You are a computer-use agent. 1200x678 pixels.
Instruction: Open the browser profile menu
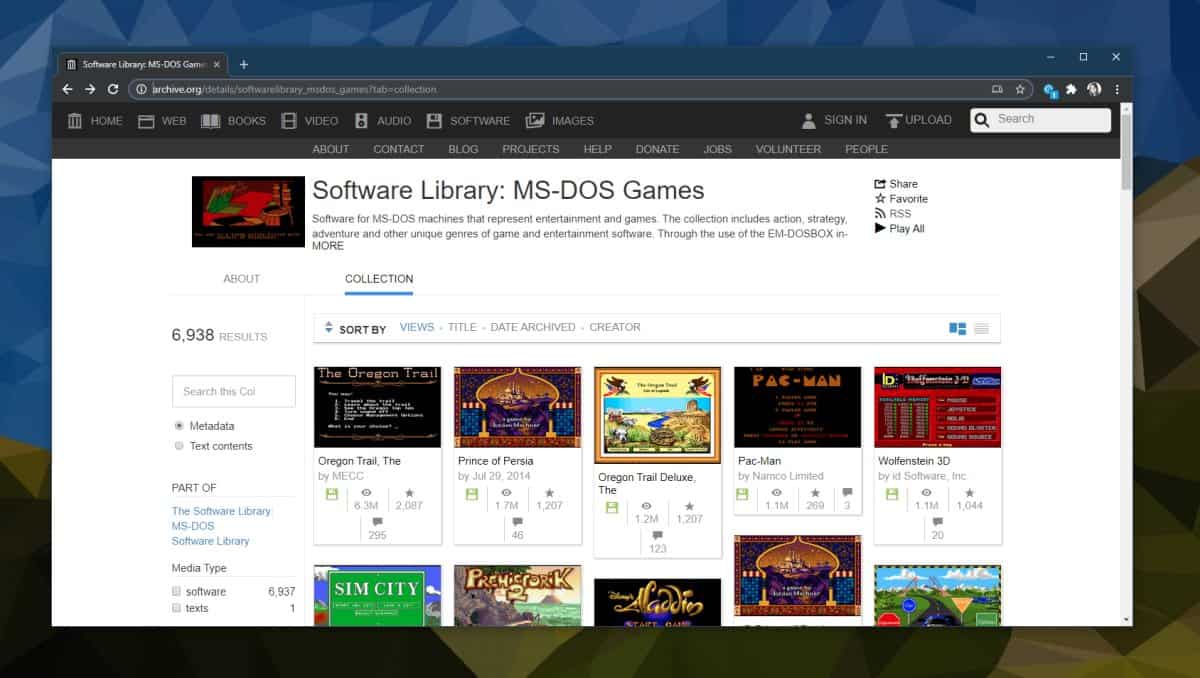click(1093, 89)
